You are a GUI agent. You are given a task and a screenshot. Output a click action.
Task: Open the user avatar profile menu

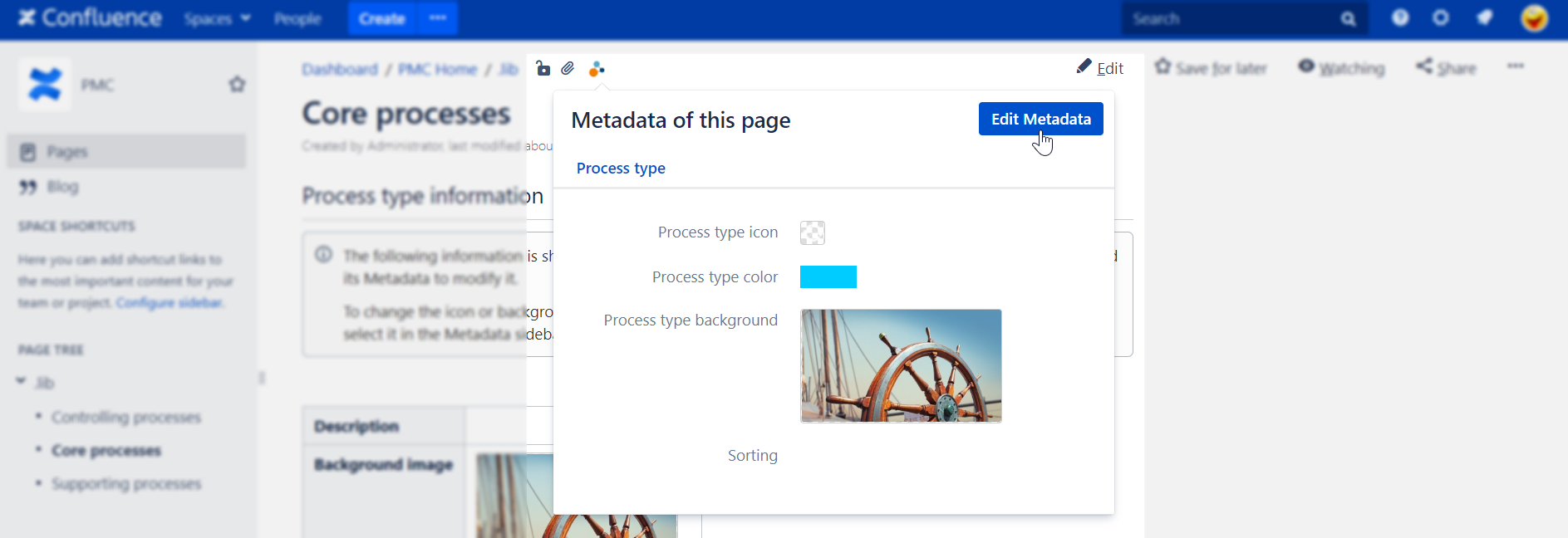1534,18
